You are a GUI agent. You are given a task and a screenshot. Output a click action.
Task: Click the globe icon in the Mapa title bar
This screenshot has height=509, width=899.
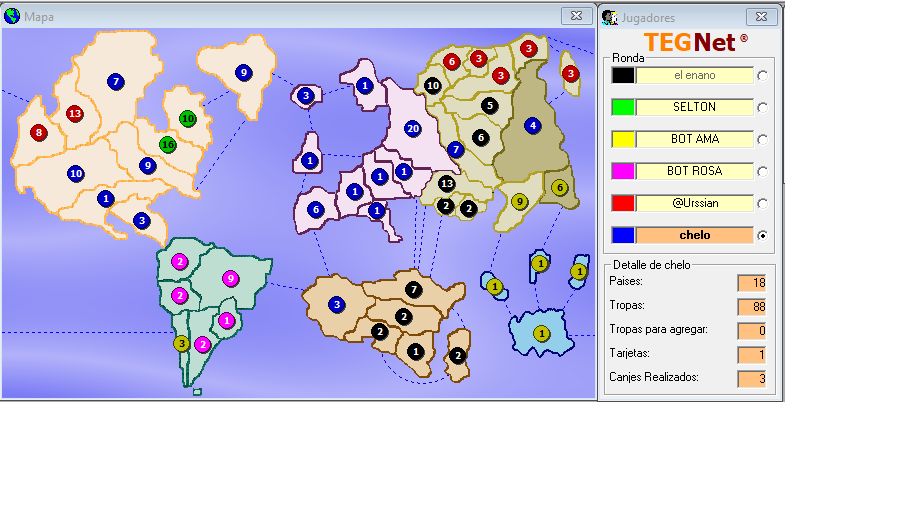click(x=12, y=16)
